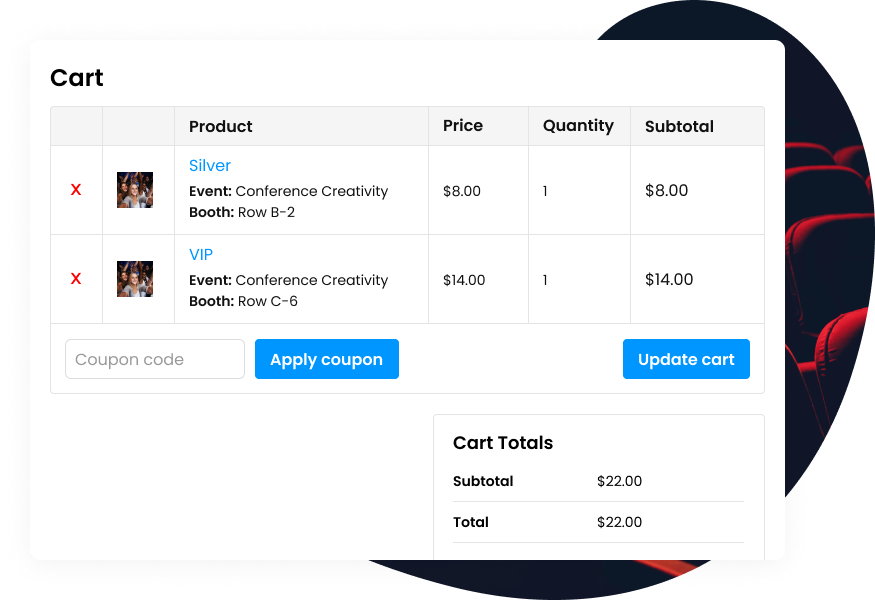Click the VIP product thumbnail image
Screen dimensions: 875x600
137,279
